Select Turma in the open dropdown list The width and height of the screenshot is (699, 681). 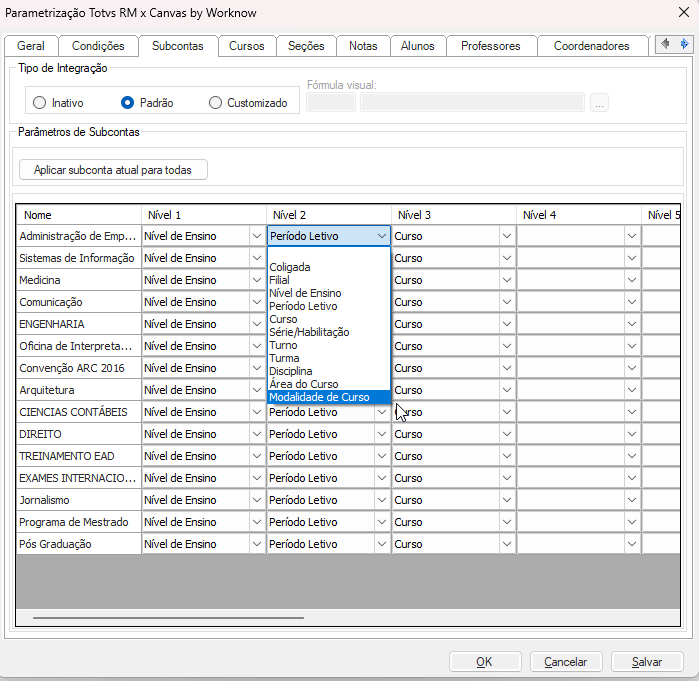coord(284,358)
